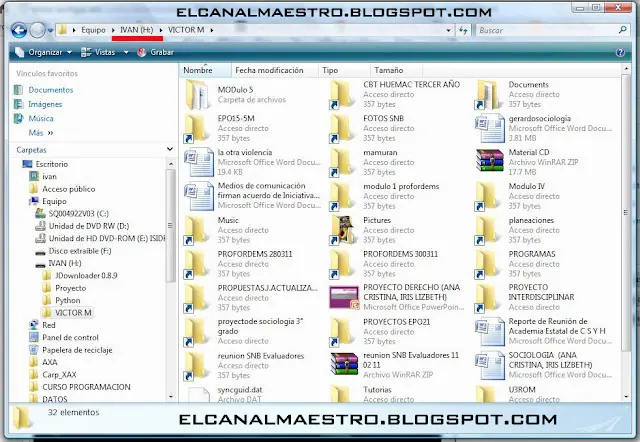Open Música favorite link
The width and height of the screenshot is (640, 442).
point(41,118)
